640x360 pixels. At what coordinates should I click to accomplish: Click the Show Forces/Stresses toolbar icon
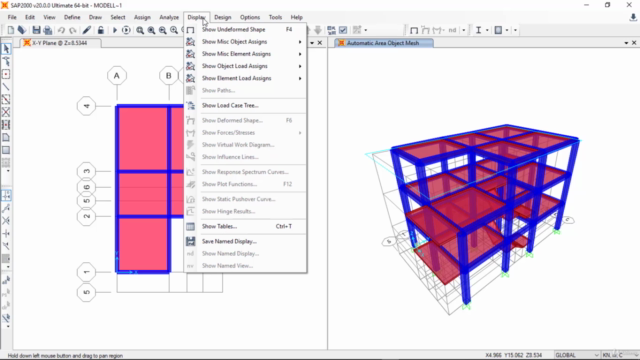pyautogui.click(x=437, y=30)
